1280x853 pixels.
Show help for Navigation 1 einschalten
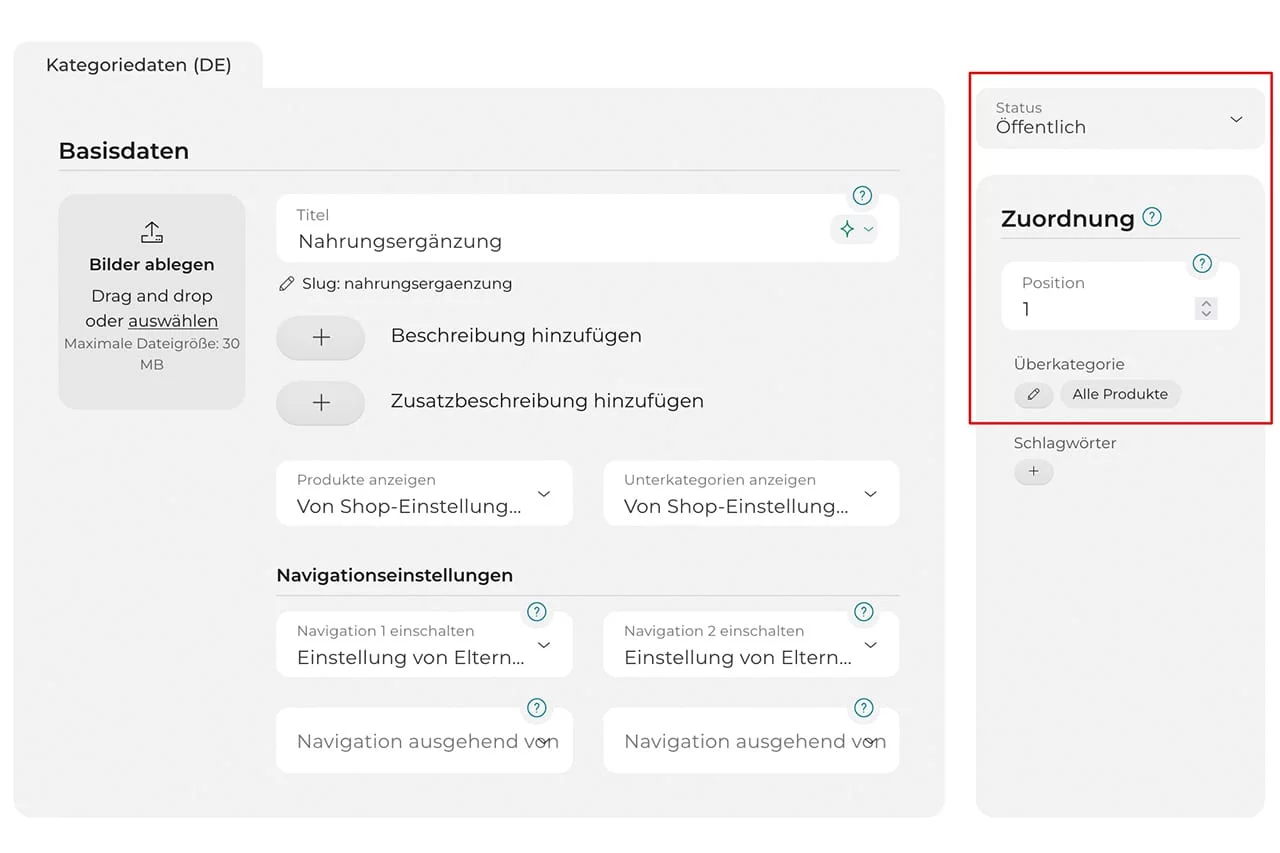click(537, 612)
